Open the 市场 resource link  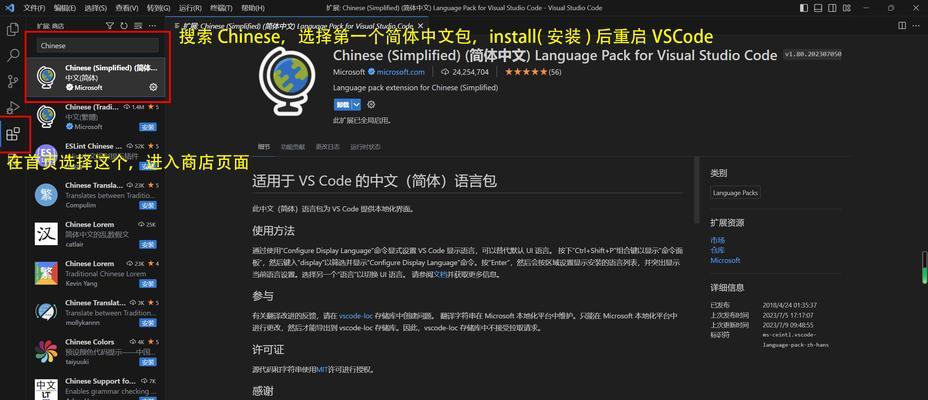[717, 240]
